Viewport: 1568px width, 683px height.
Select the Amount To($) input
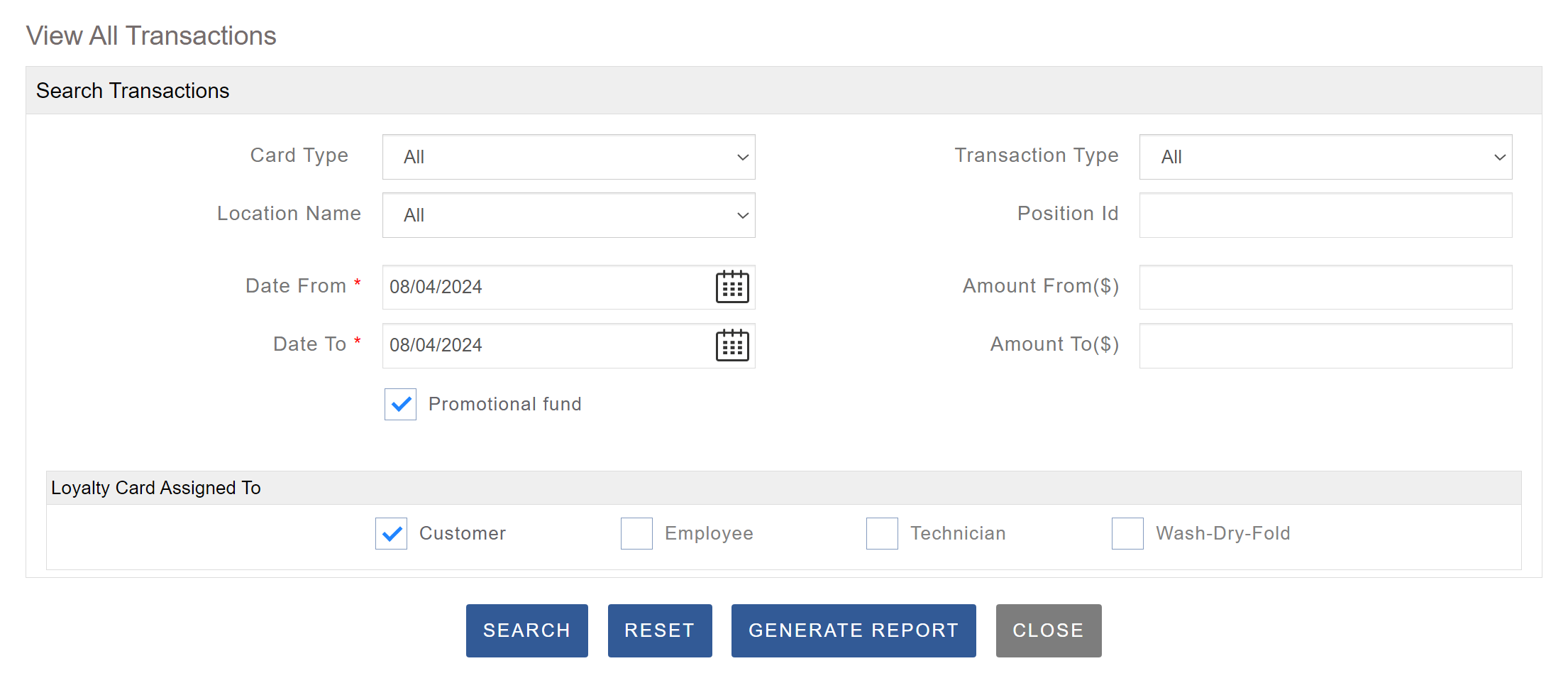(1325, 346)
